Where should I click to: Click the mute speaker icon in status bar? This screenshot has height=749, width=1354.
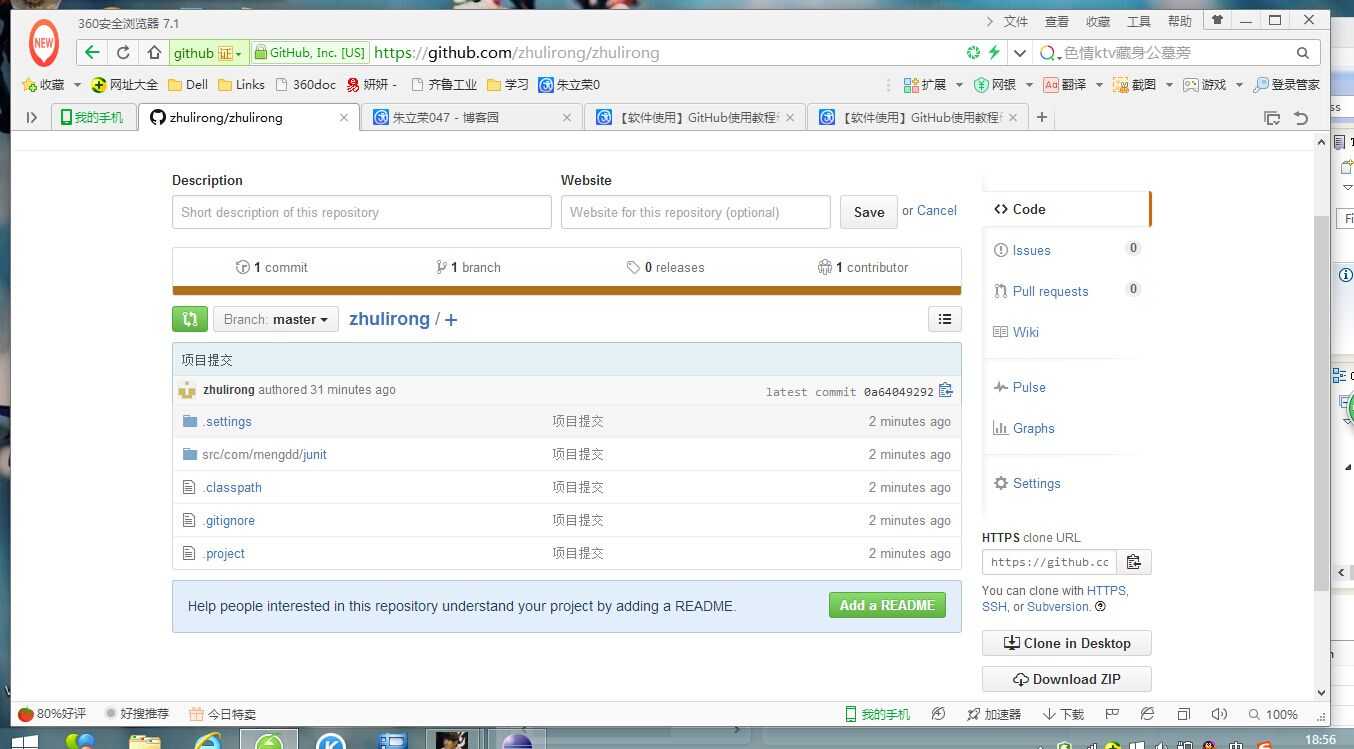[1219, 714]
